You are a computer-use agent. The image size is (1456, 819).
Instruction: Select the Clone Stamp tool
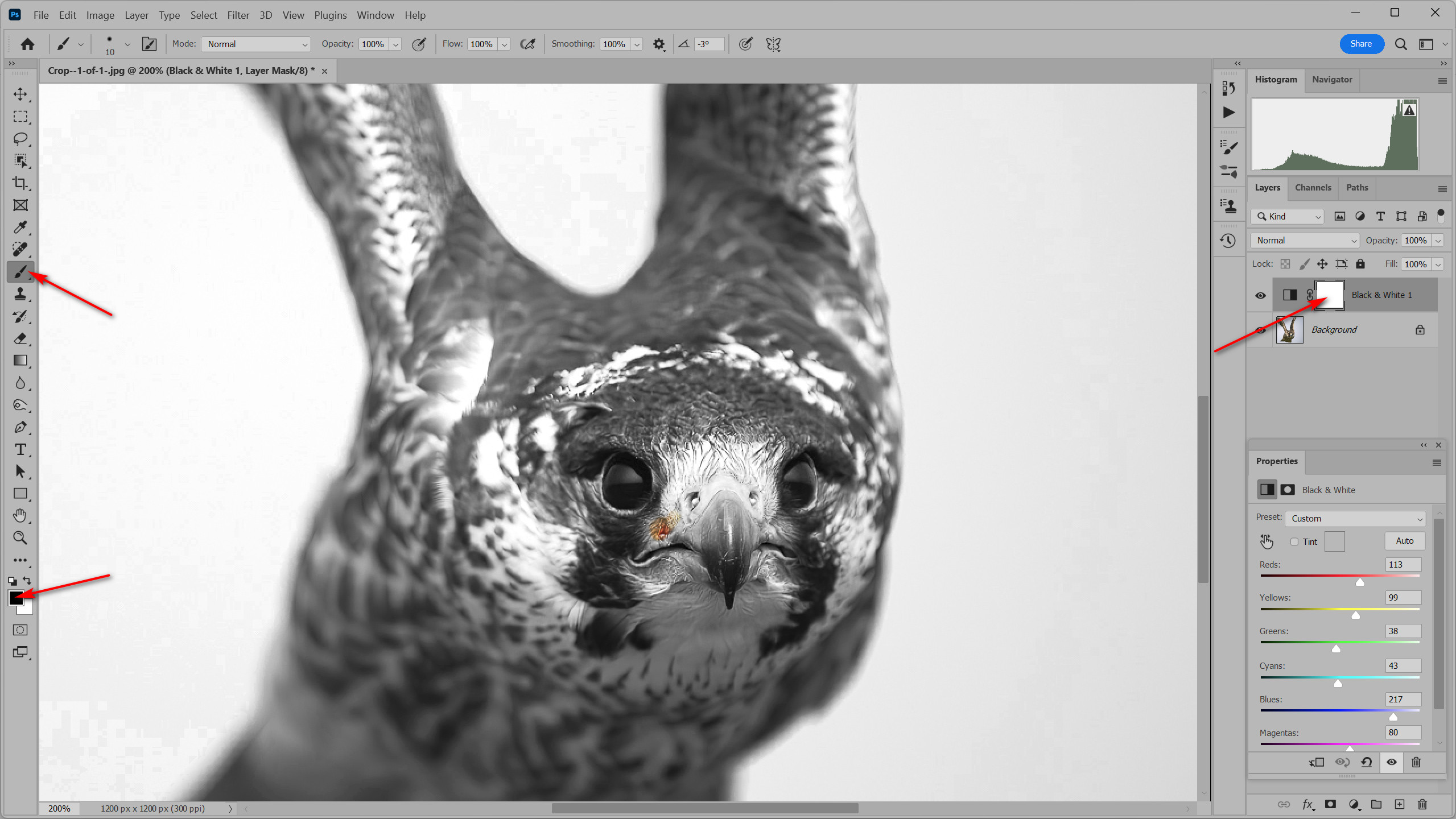click(20, 294)
